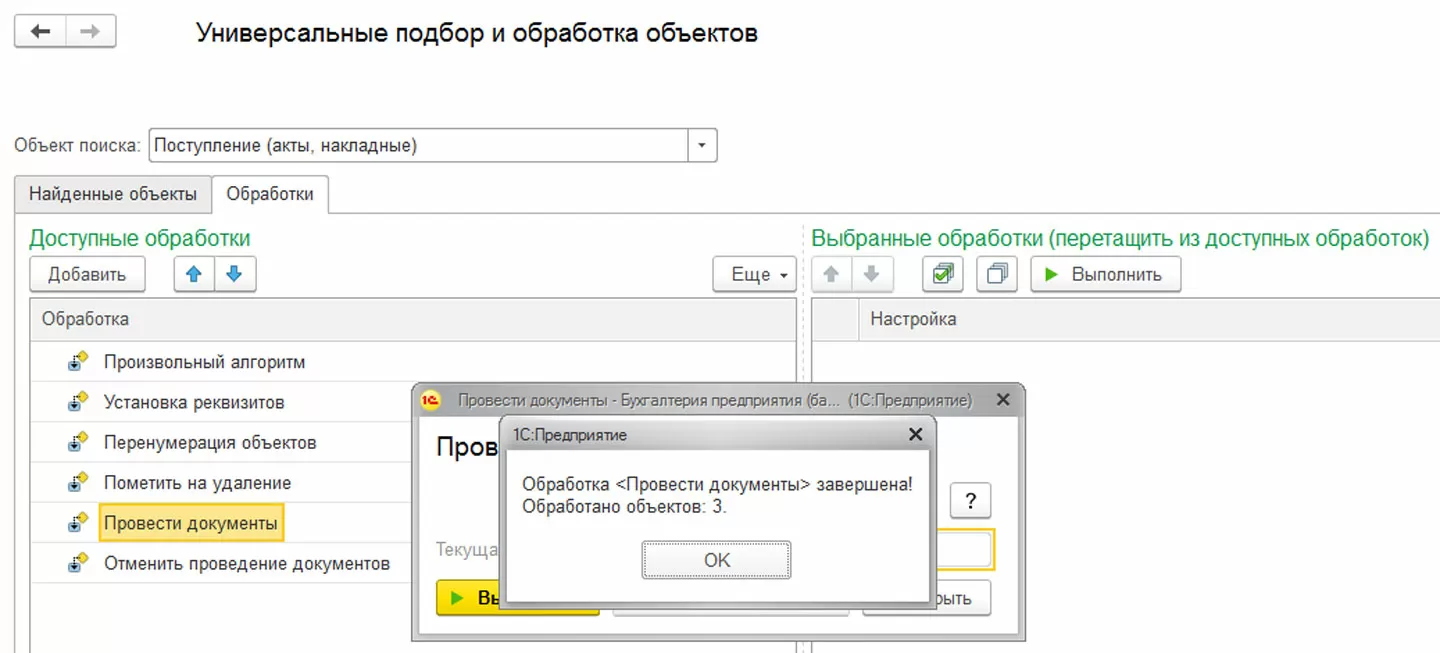Click the Объект поиска input field
Screen dimensions: 1440x653
(418, 145)
